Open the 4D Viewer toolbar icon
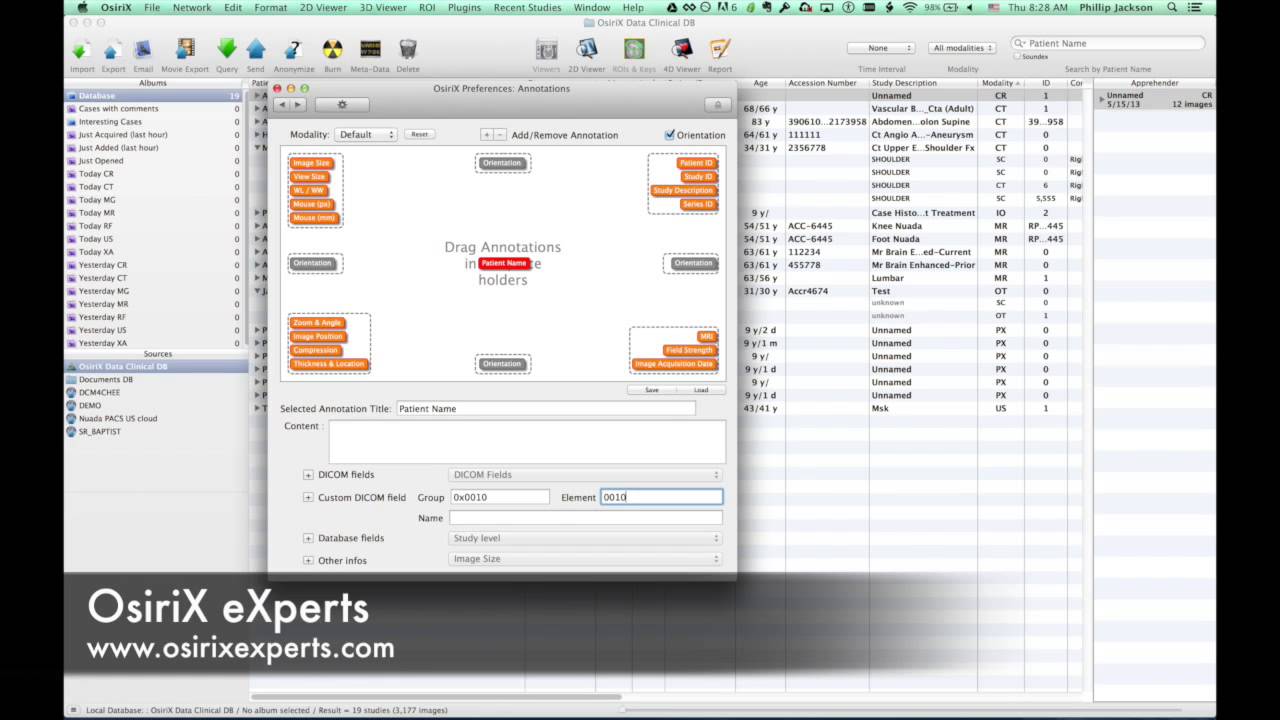 [x=682, y=50]
